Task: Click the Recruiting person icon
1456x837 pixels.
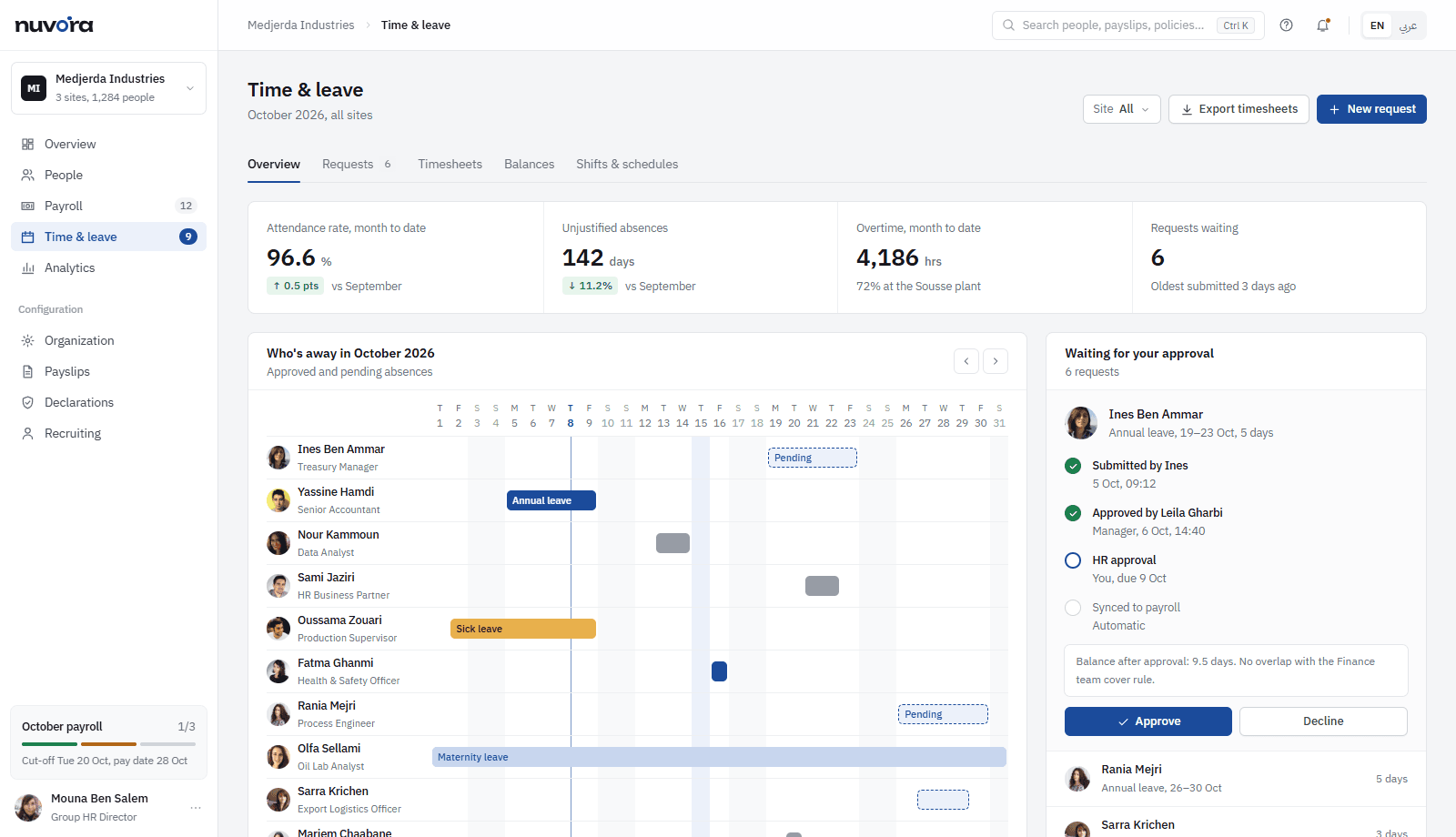Action: (x=28, y=433)
